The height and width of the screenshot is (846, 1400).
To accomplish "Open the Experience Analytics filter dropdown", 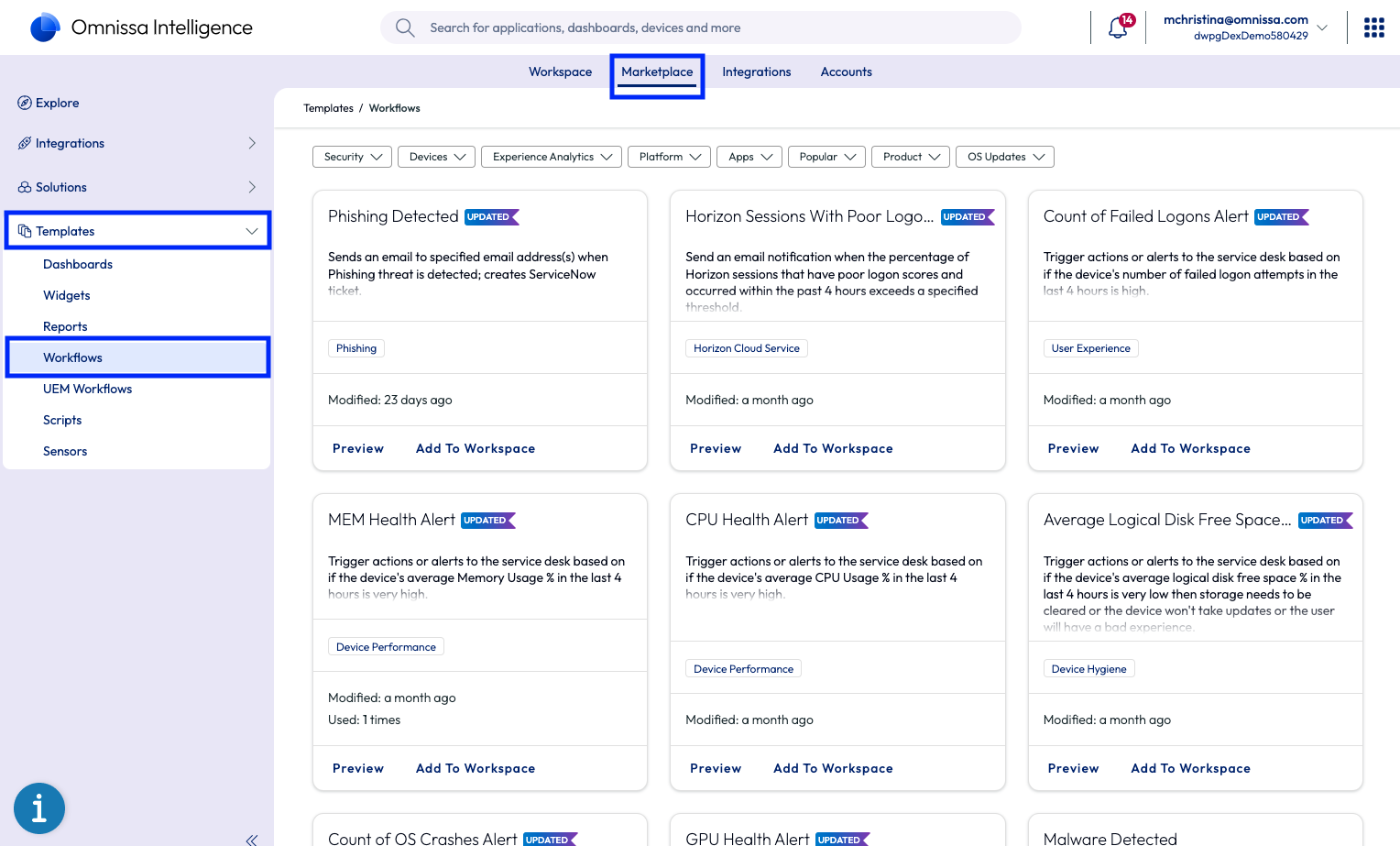I will pyautogui.click(x=551, y=157).
